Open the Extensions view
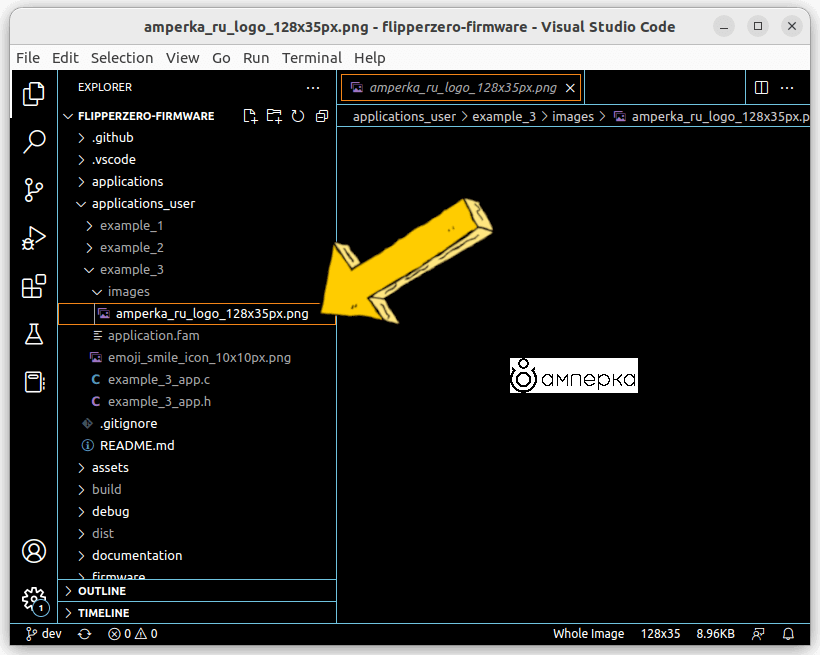This screenshot has width=820, height=655. (34, 287)
